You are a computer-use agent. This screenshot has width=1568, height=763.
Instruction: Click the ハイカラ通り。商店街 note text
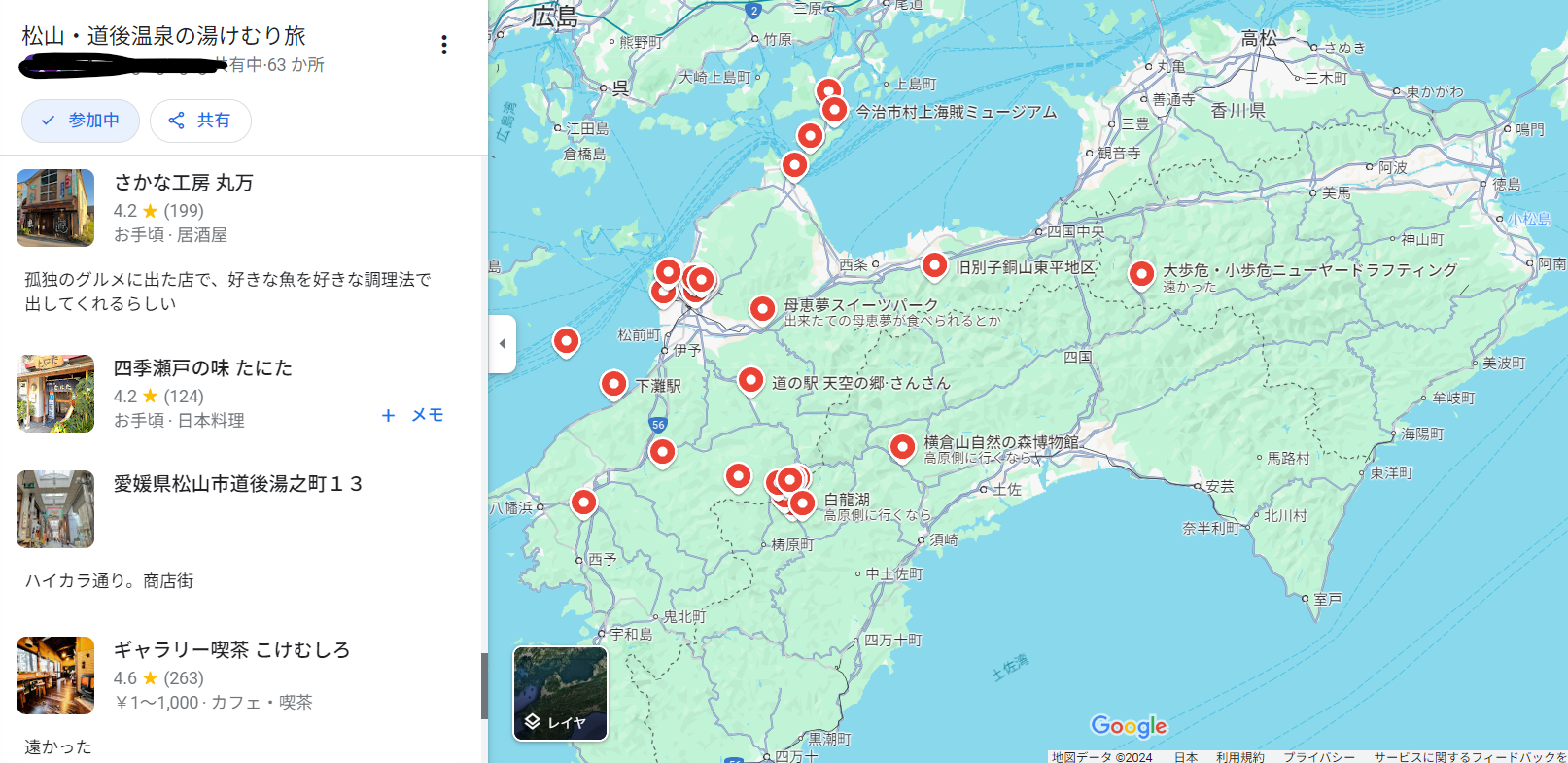coord(109,581)
